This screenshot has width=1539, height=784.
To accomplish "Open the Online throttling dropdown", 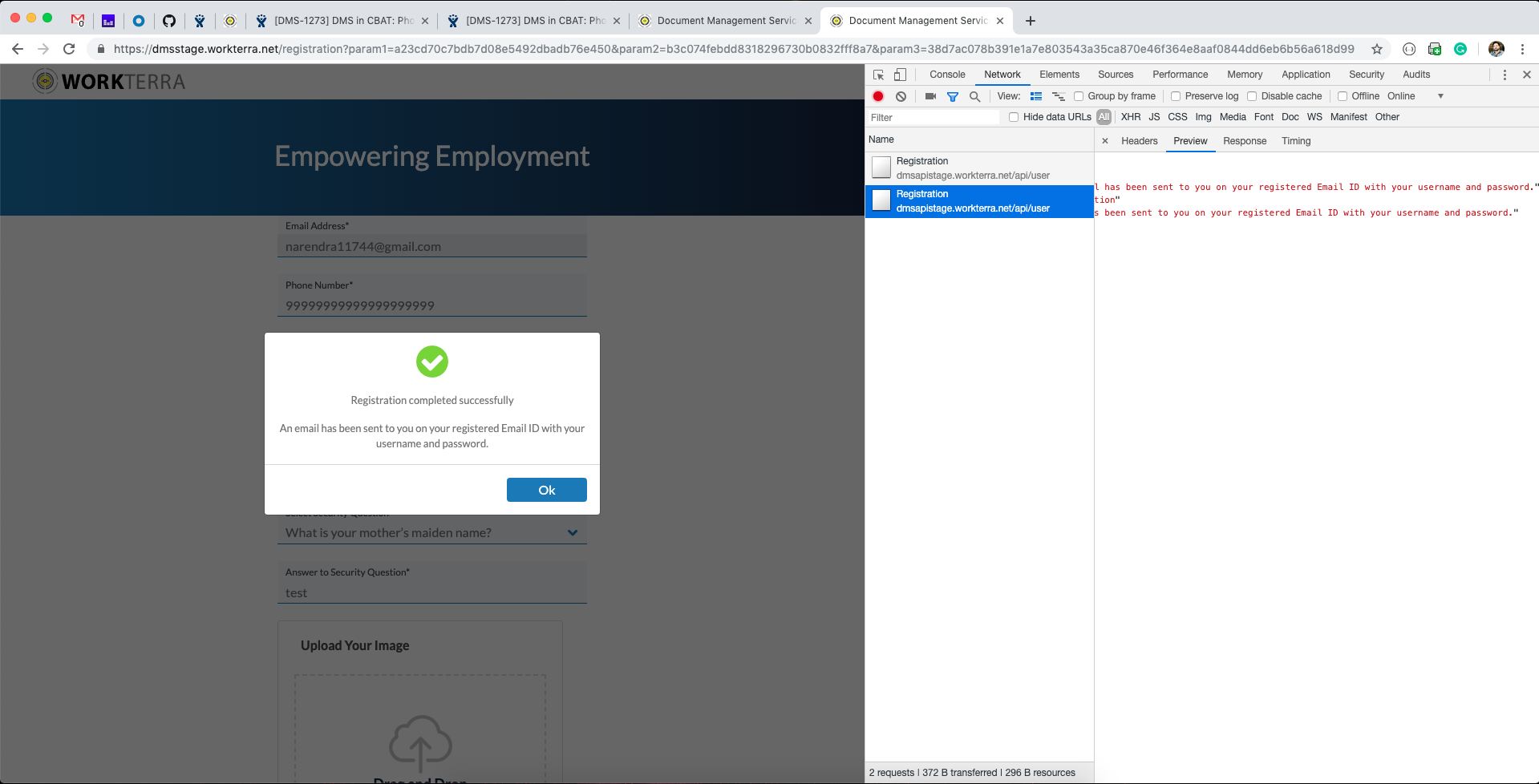I will 1415,96.
